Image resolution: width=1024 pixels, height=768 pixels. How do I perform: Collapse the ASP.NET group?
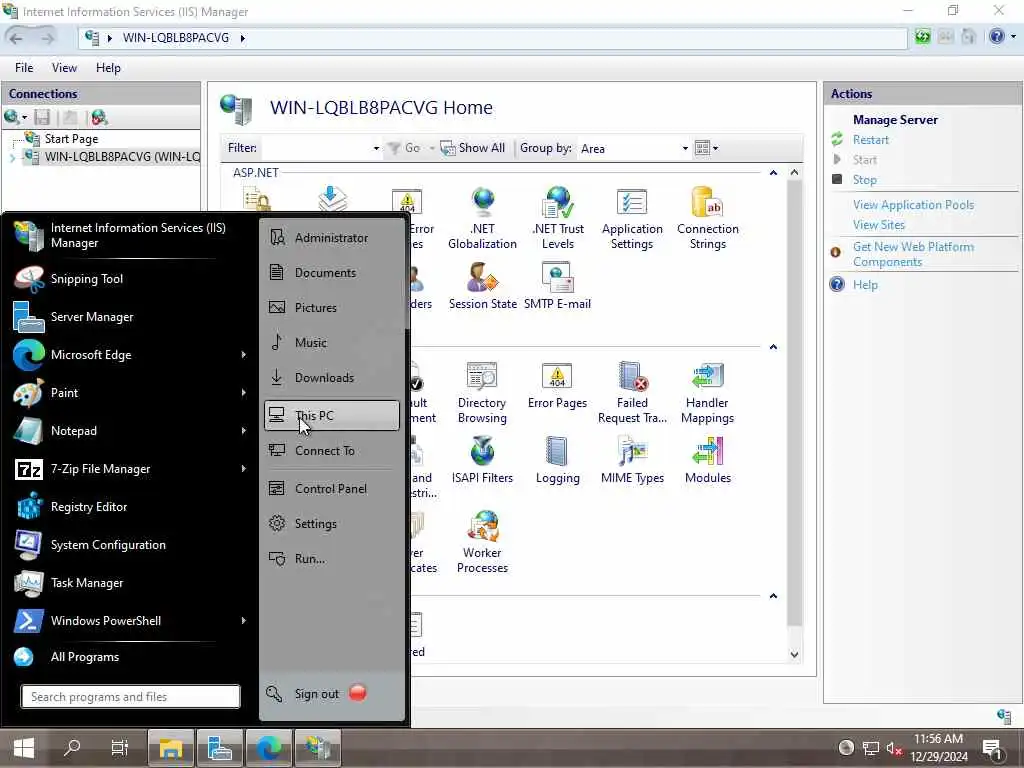(773, 173)
